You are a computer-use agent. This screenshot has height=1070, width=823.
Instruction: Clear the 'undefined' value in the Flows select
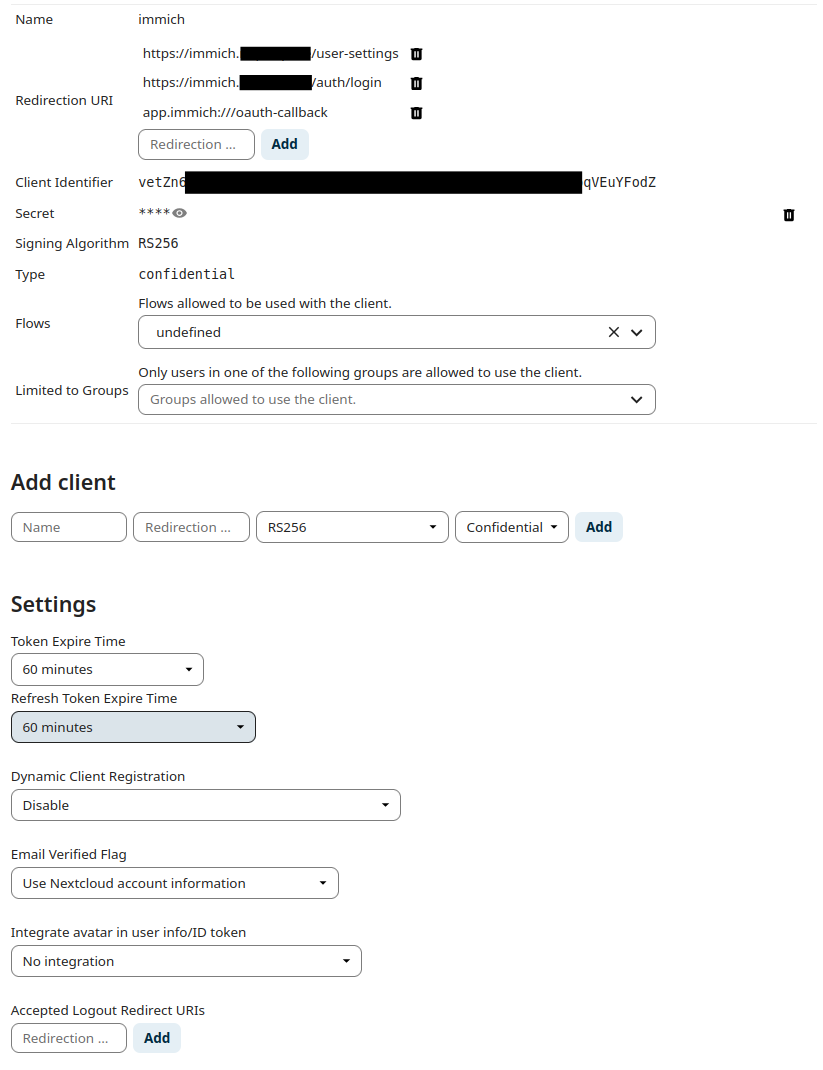point(613,331)
